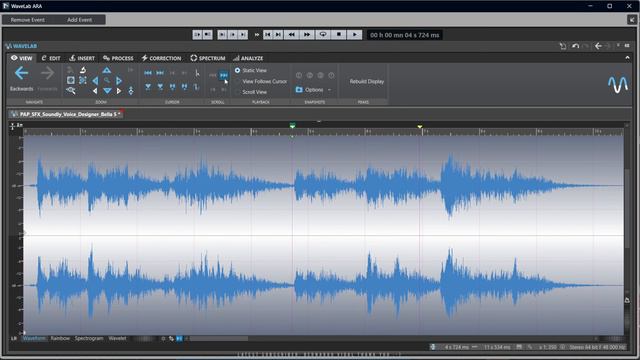Zoom out vertically with the large down triangle
Screen dimensions: 640x360
click(107, 91)
